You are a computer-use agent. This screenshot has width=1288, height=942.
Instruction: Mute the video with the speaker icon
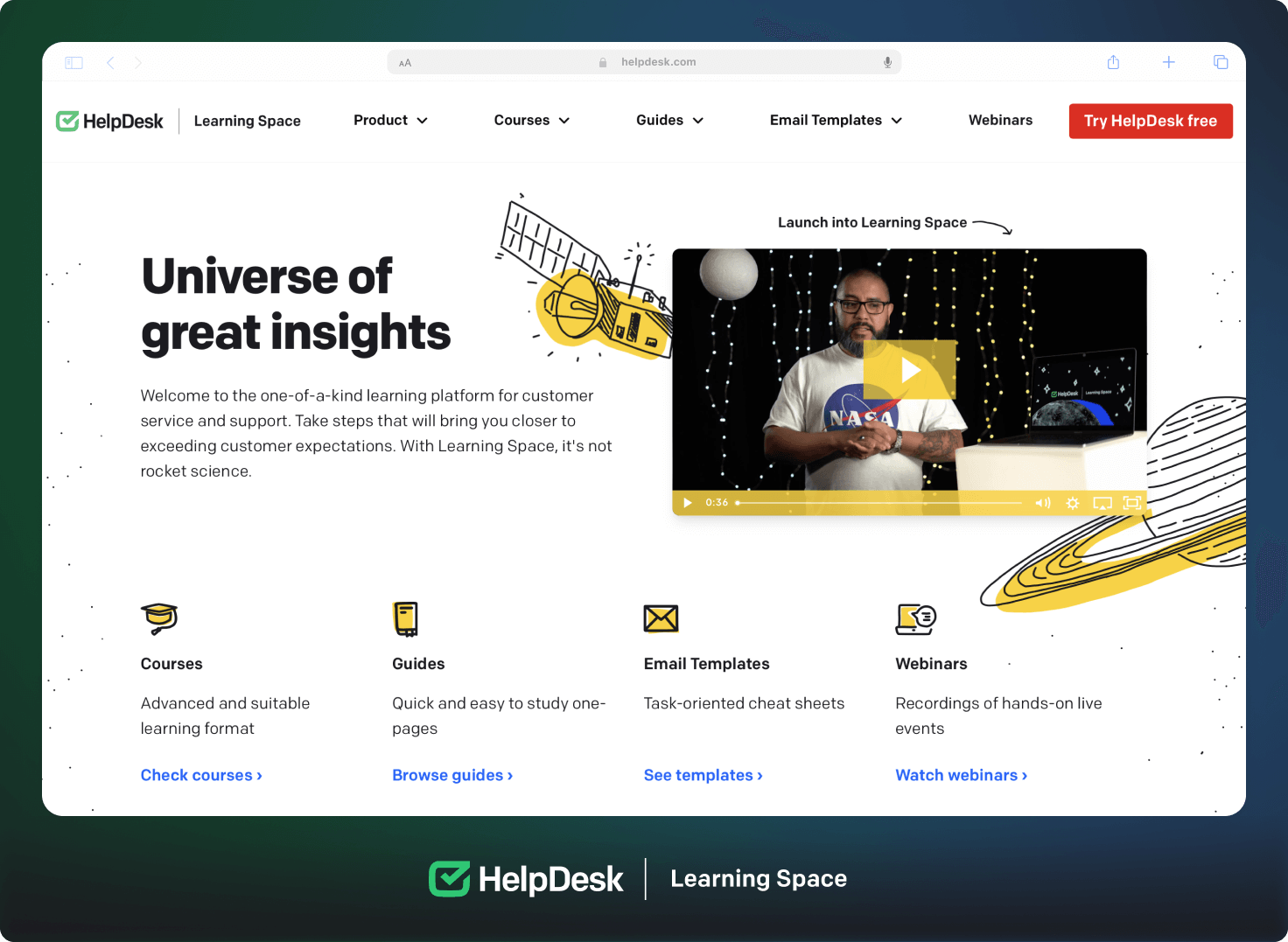tap(1042, 503)
